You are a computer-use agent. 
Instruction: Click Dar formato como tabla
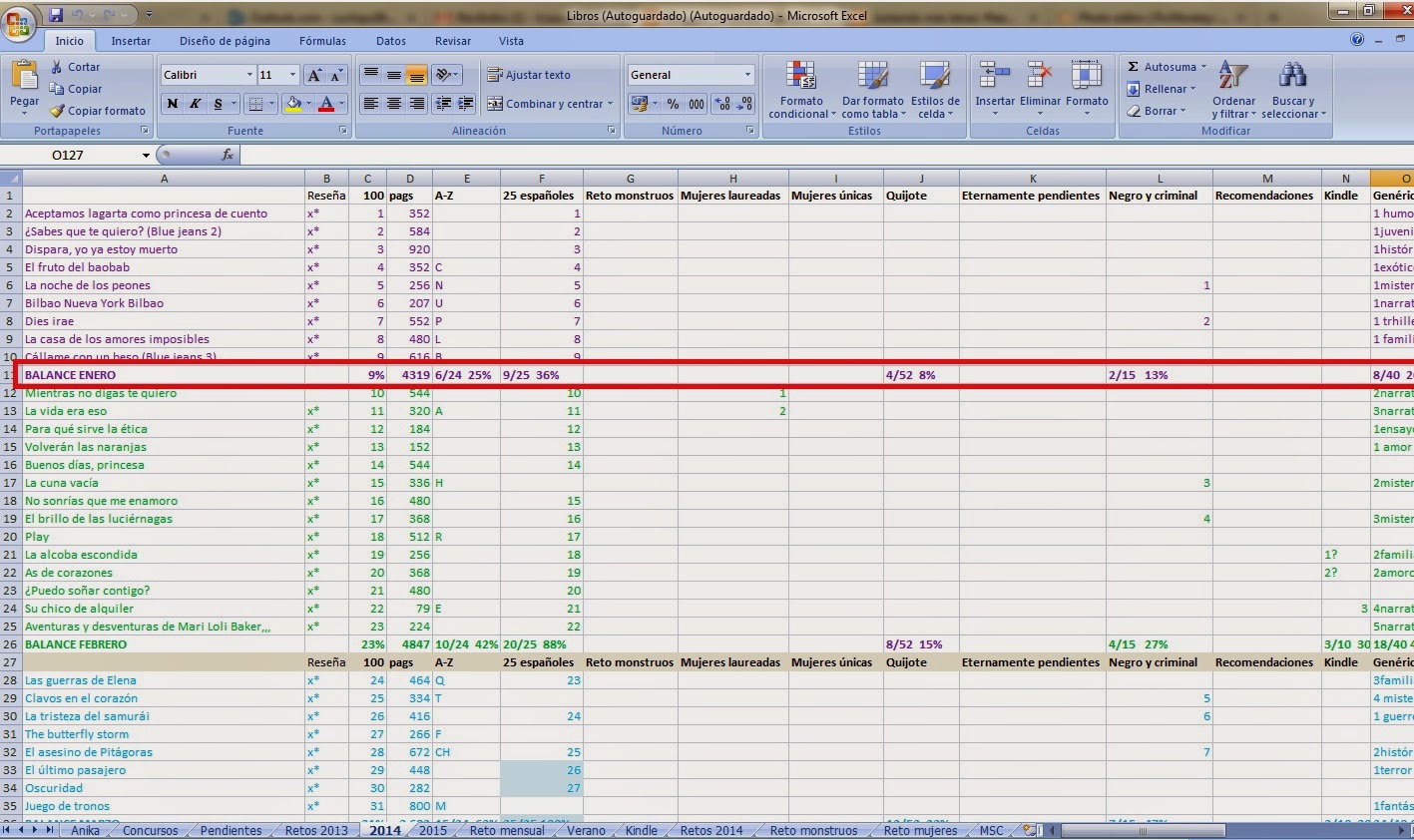pos(873,89)
